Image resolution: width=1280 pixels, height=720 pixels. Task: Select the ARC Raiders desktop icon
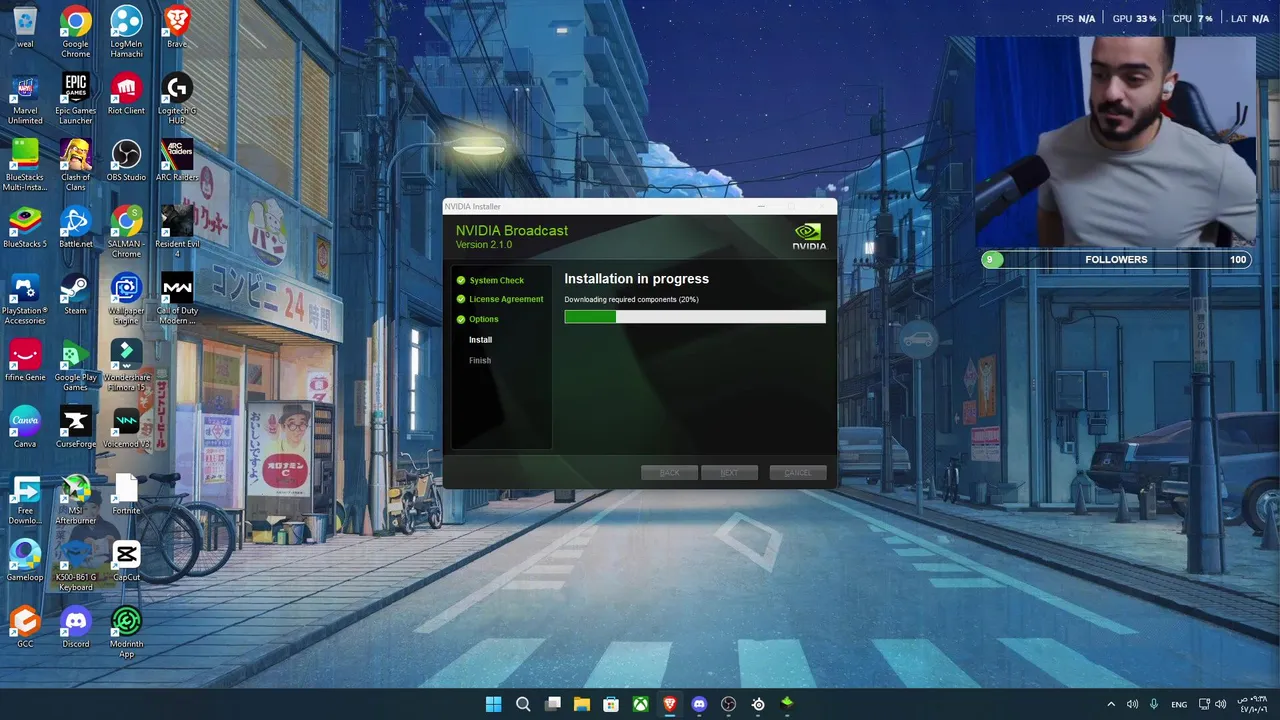tap(177, 160)
